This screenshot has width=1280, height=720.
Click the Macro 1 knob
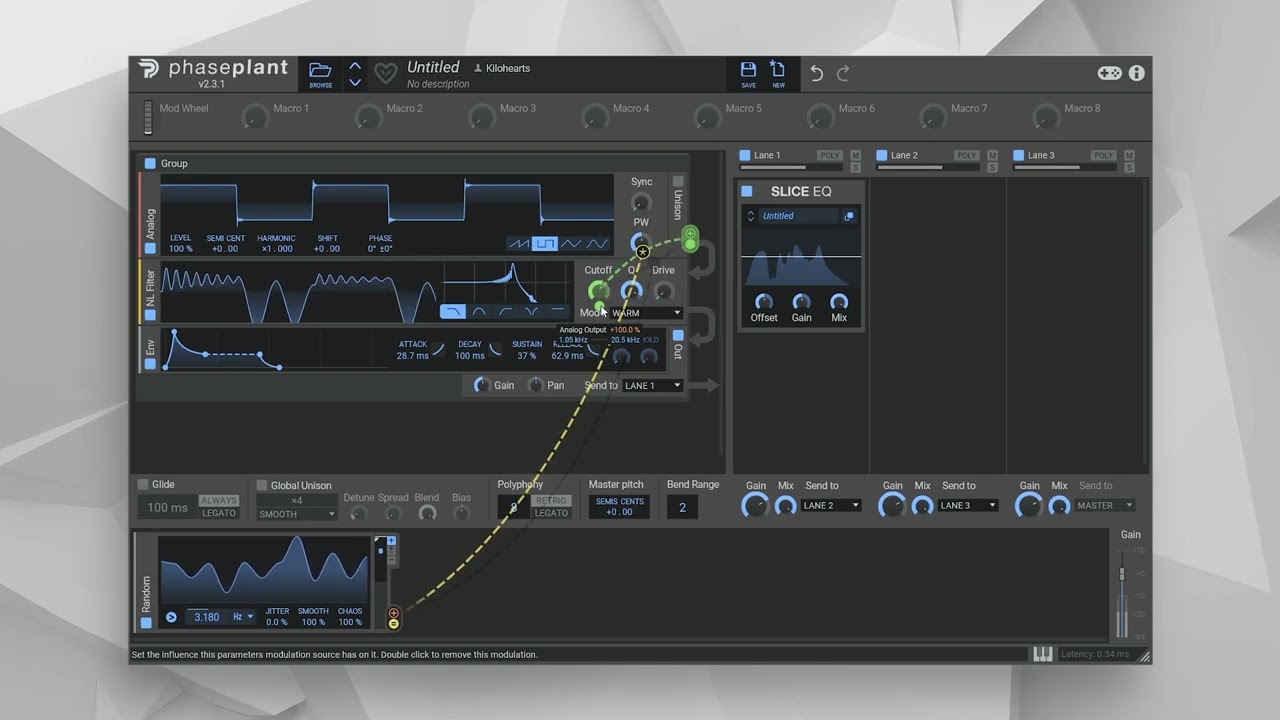[255, 117]
